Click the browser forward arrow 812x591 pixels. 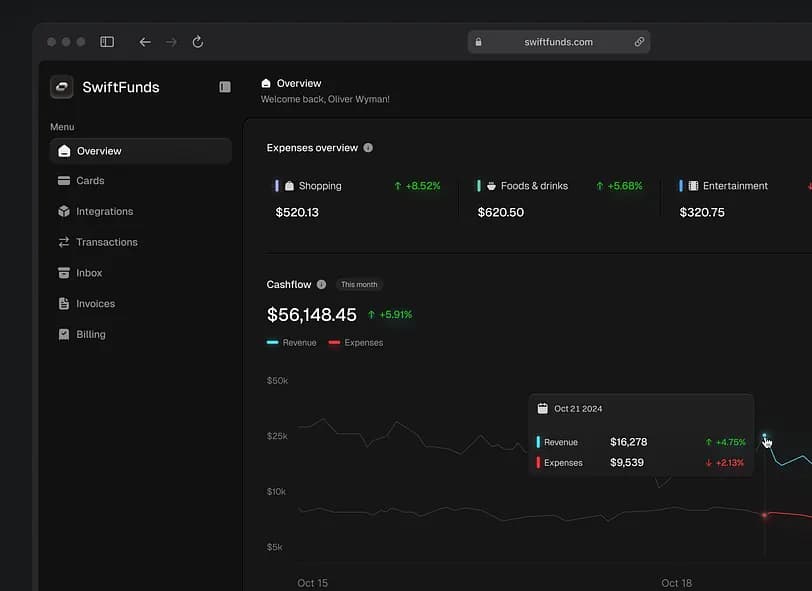point(171,42)
